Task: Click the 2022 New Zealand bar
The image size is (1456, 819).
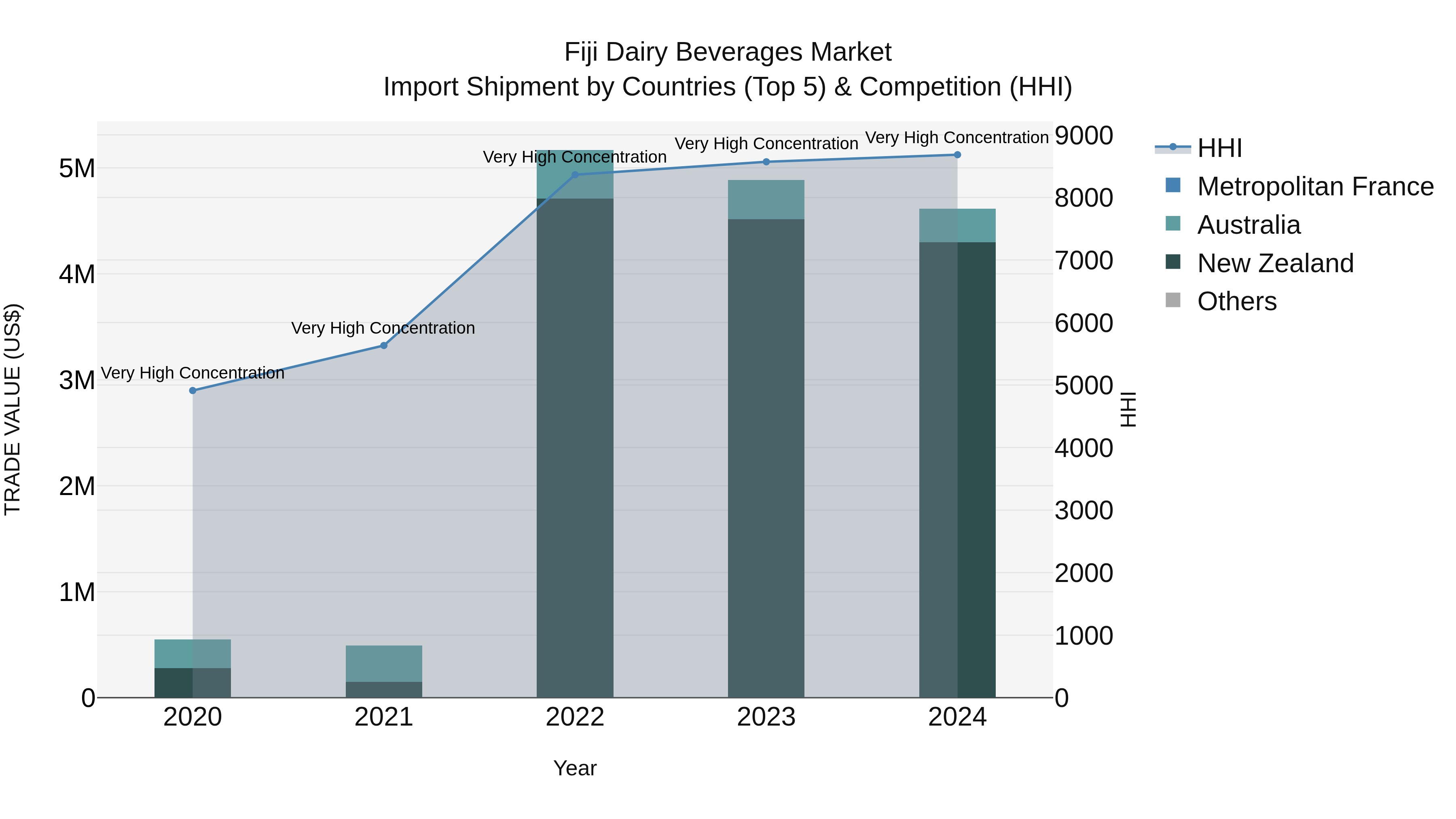Action: [575, 448]
